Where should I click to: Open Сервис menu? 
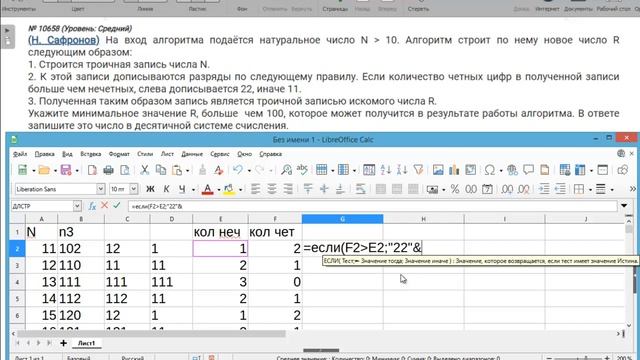220,154
